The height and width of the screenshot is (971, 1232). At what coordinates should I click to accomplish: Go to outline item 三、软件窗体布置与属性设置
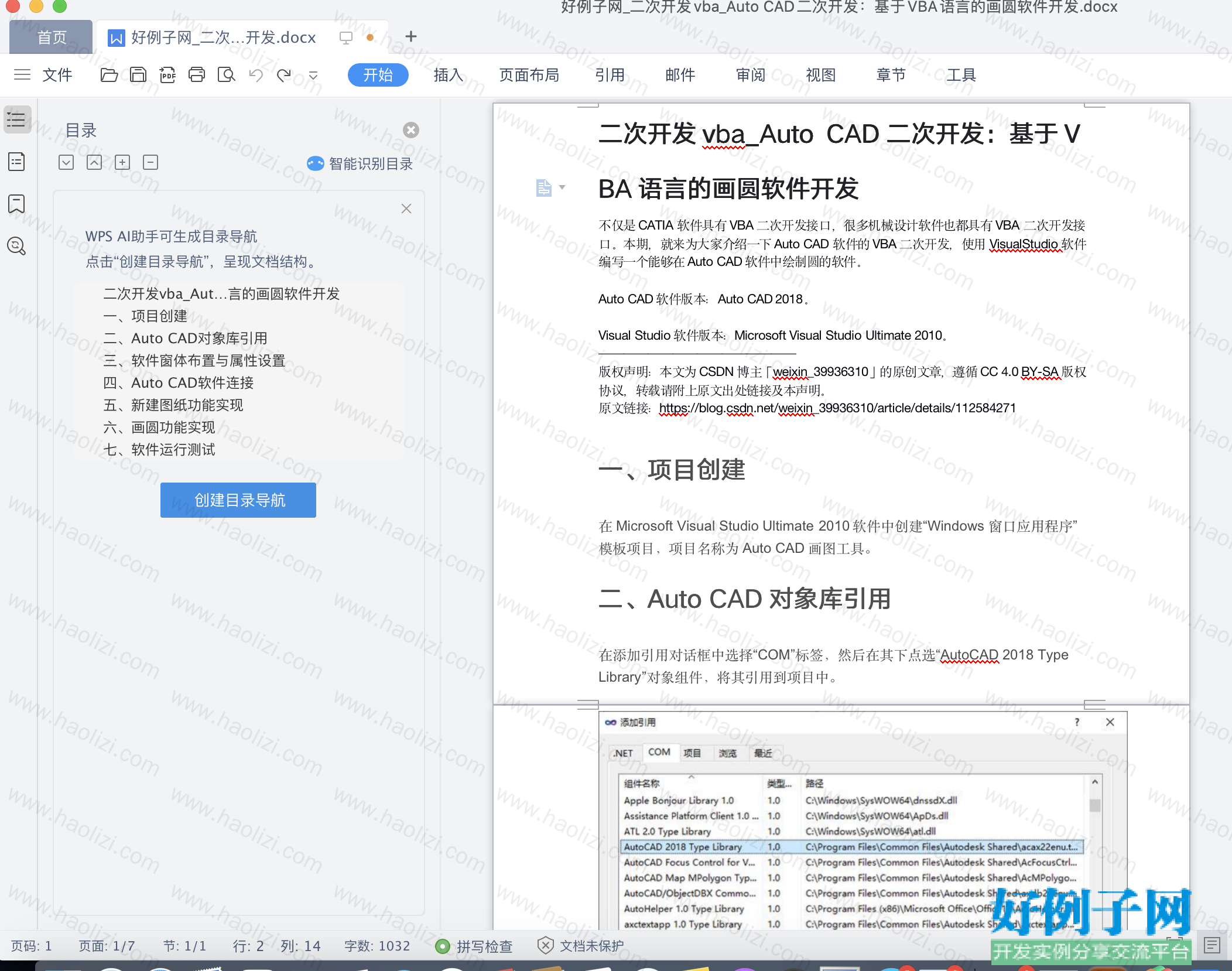pyautogui.click(x=194, y=361)
